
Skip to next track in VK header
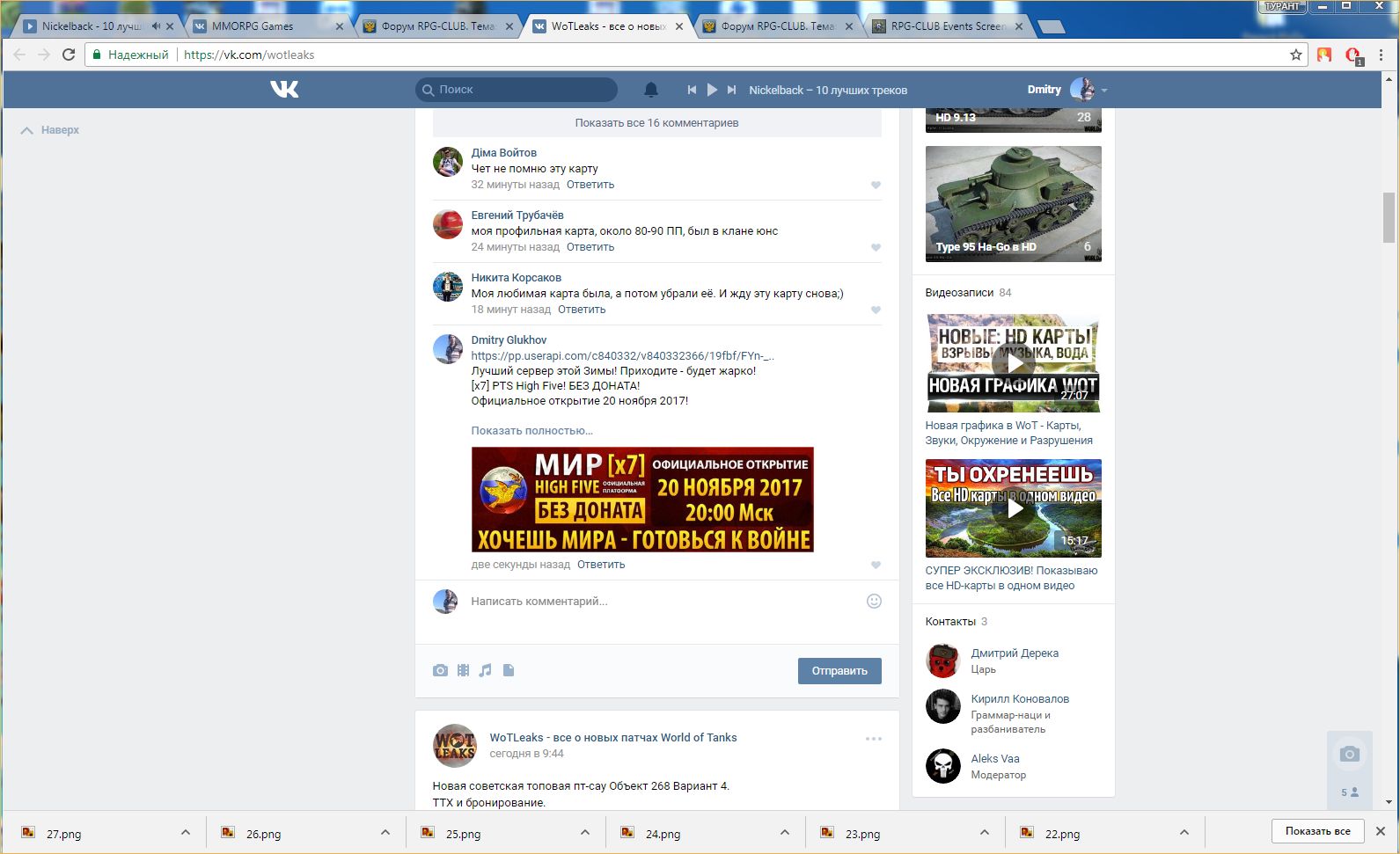point(731,90)
